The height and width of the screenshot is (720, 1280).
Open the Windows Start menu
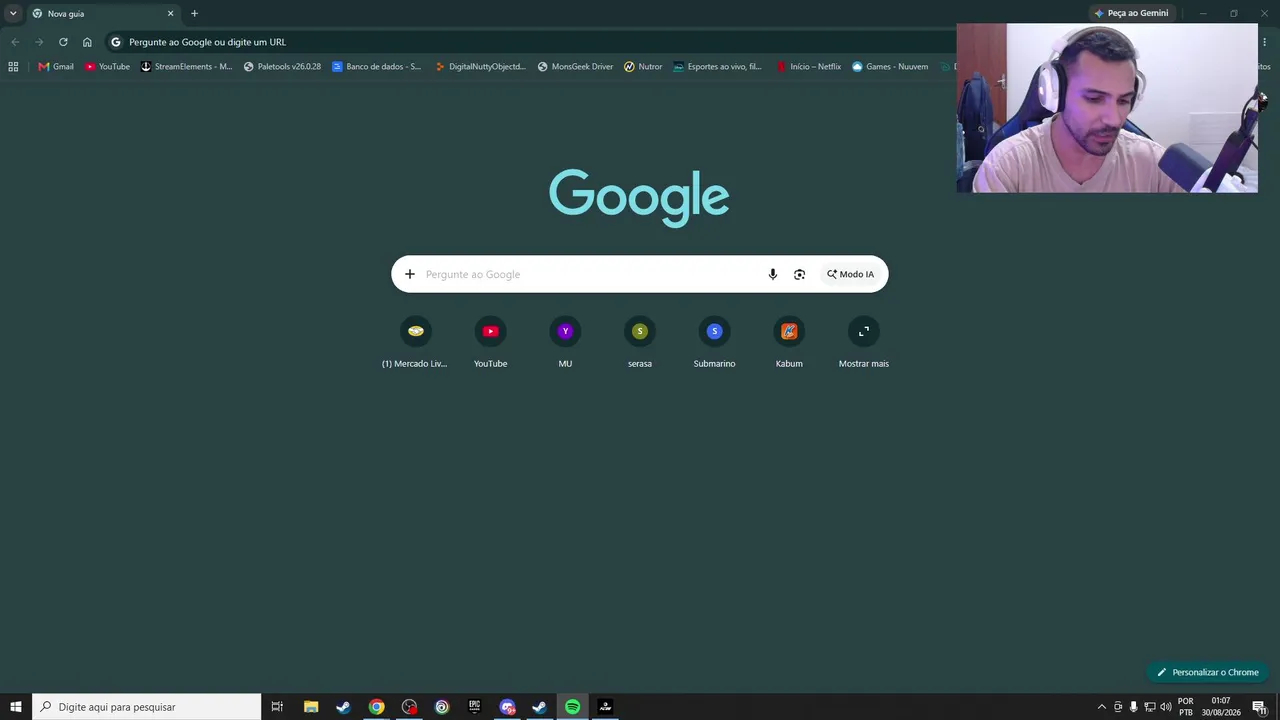(16, 707)
